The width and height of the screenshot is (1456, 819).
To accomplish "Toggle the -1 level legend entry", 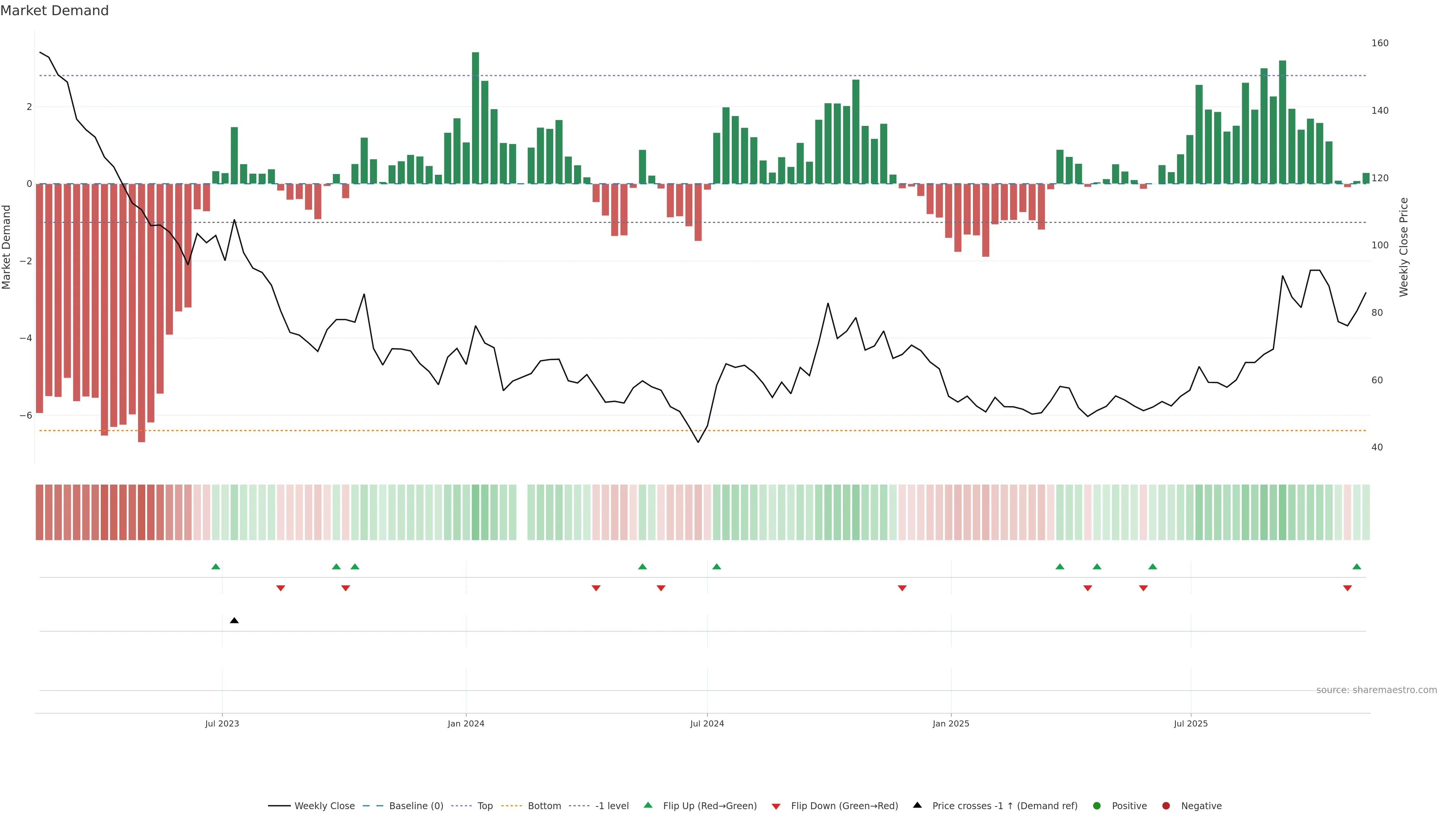I will [612, 806].
